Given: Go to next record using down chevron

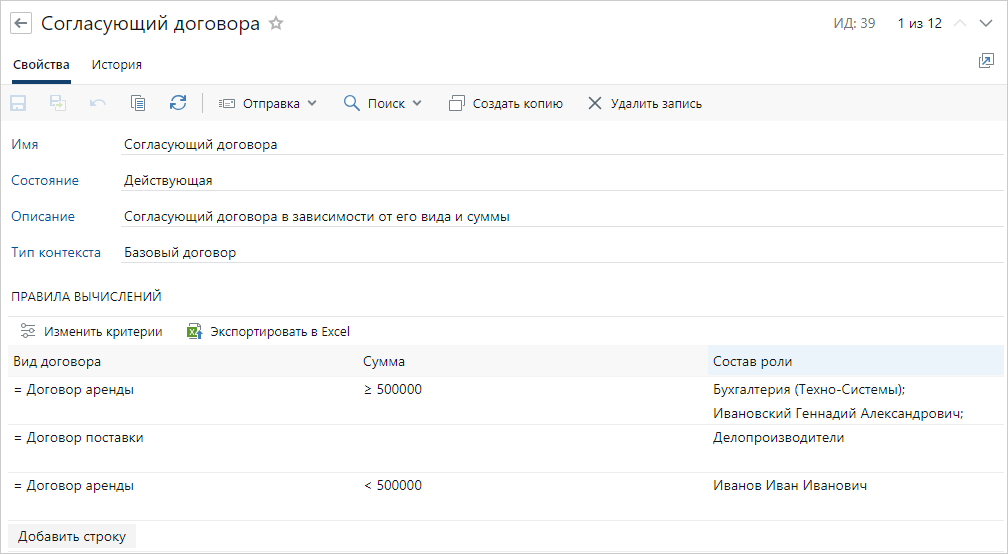Looking at the screenshot, I should [986, 23].
